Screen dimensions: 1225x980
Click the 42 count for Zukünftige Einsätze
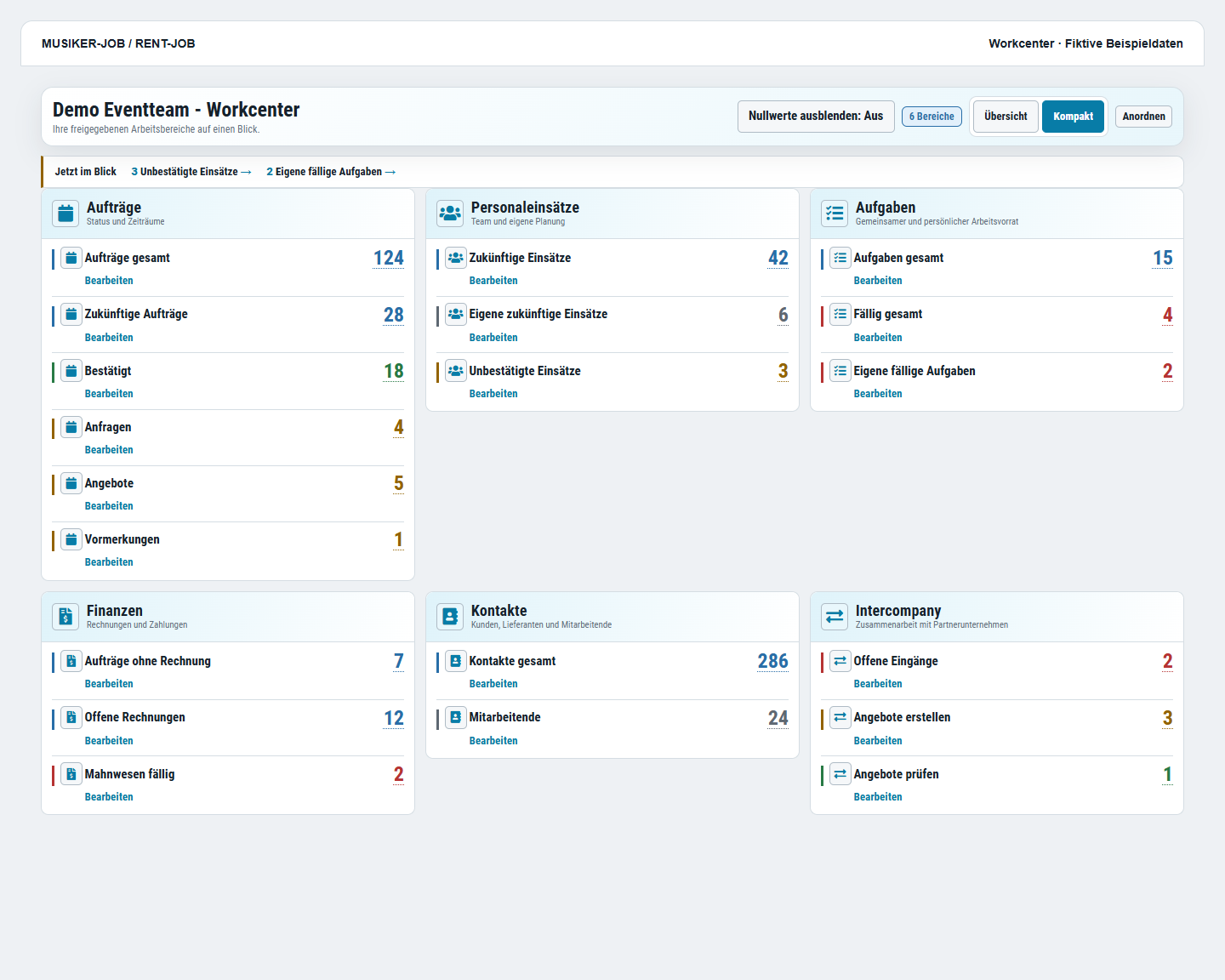(x=778, y=258)
